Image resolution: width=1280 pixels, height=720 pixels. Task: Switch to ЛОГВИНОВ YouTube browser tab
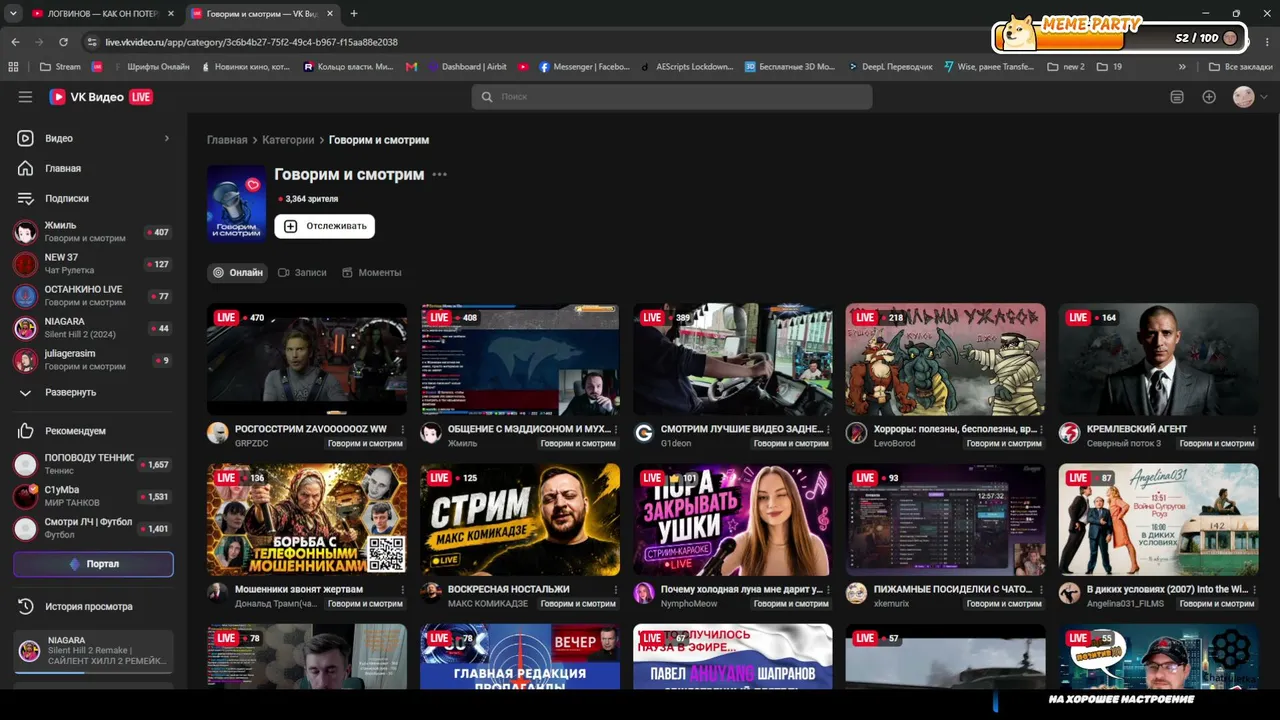pos(103,13)
